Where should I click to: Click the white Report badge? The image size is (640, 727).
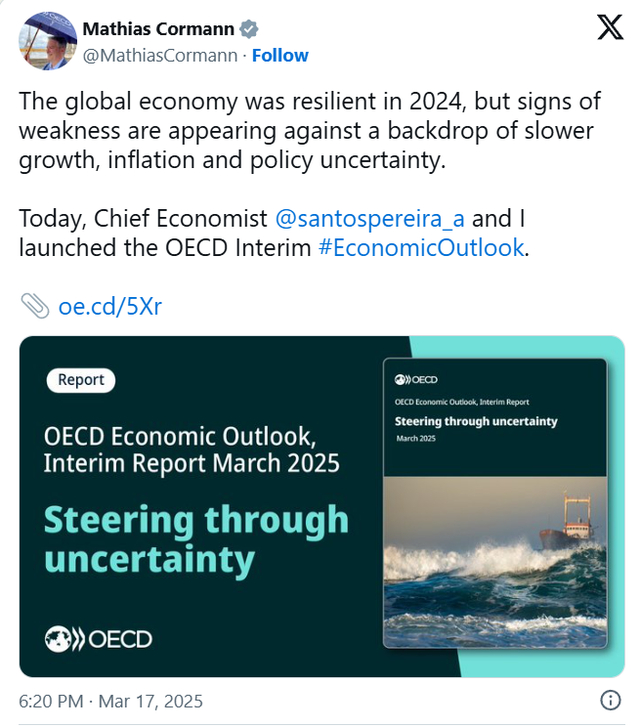81,380
